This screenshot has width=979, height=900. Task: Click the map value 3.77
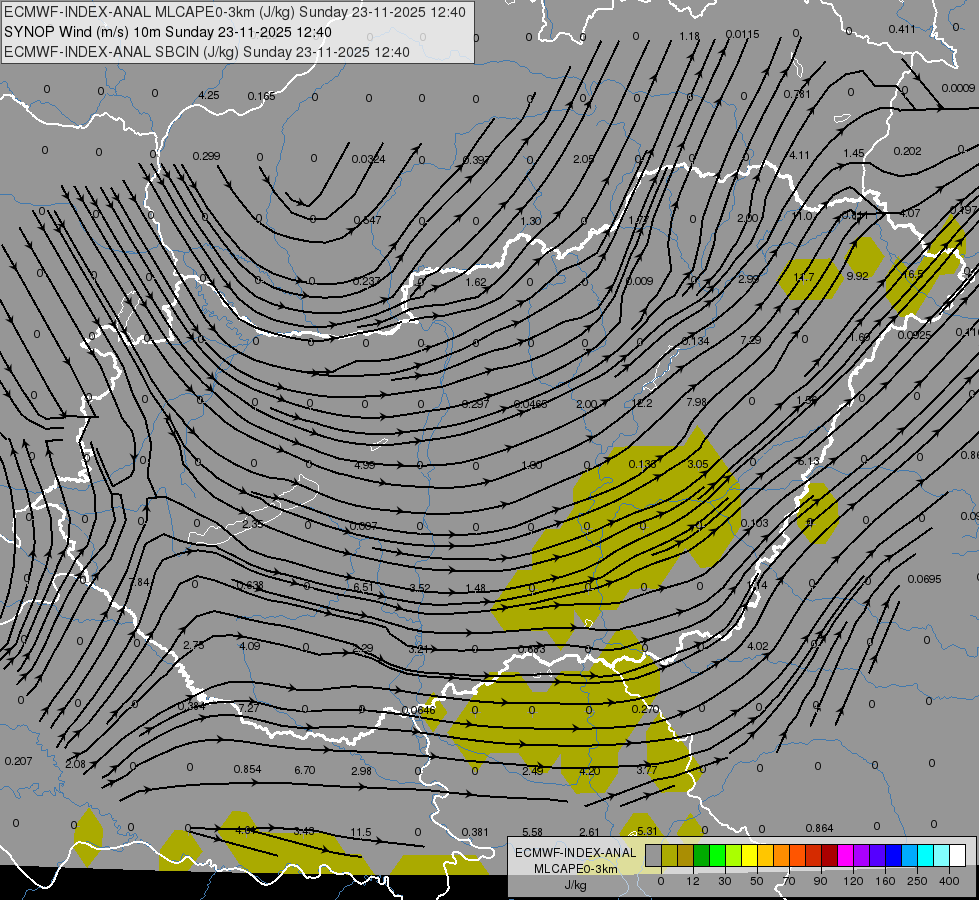[x=647, y=770]
